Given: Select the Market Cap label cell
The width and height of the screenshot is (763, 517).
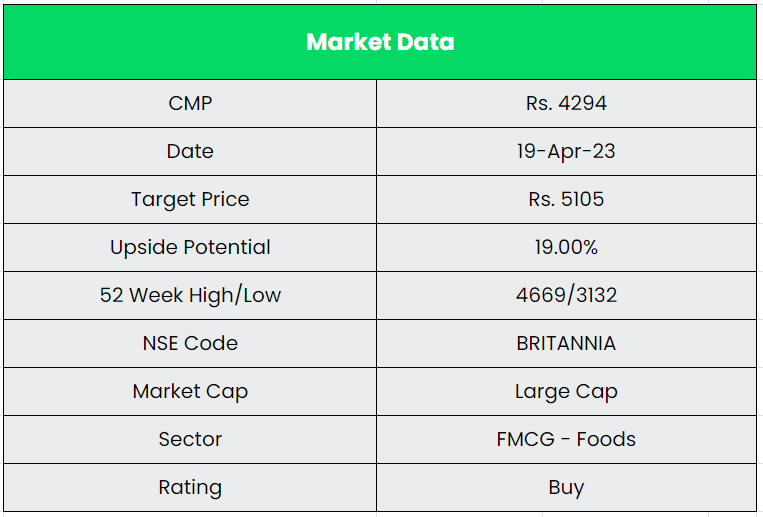Looking at the screenshot, I should pyautogui.click(x=190, y=391).
